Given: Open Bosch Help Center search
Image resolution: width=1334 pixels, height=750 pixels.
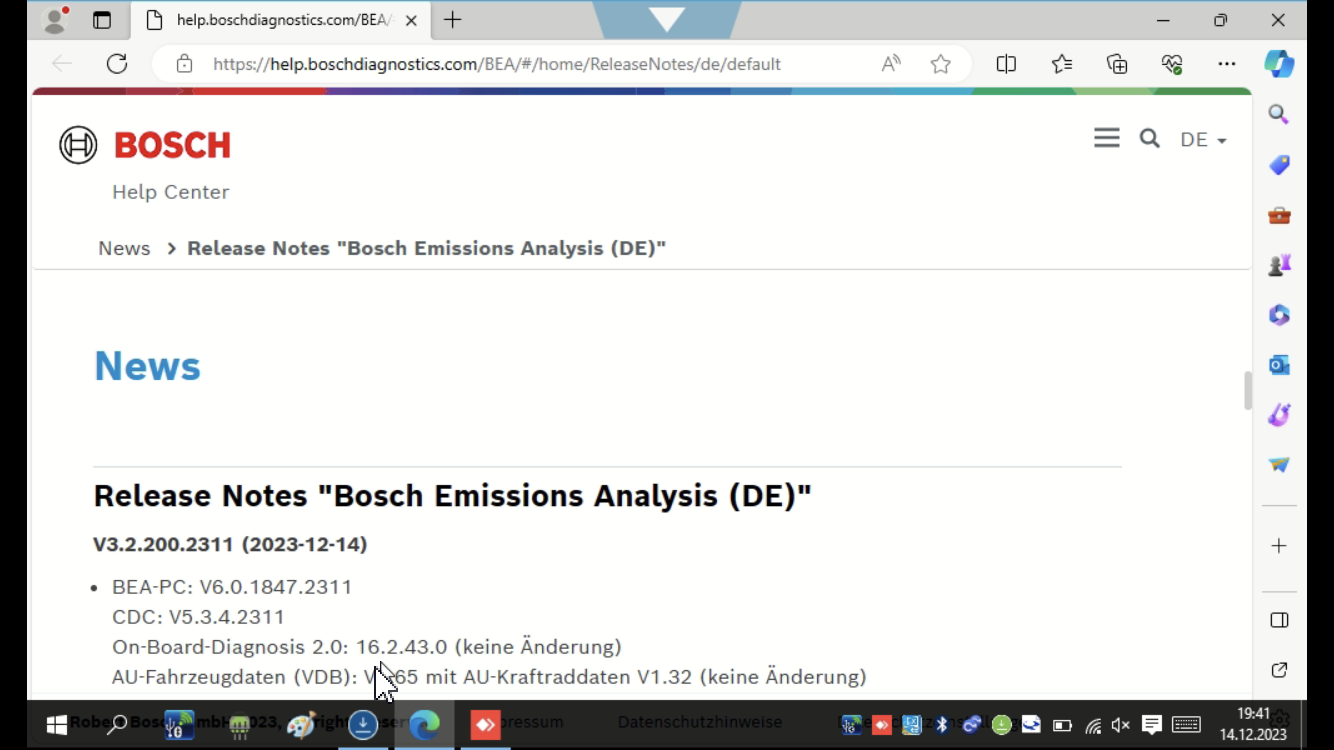Looking at the screenshot, I should pos(1150,138).
